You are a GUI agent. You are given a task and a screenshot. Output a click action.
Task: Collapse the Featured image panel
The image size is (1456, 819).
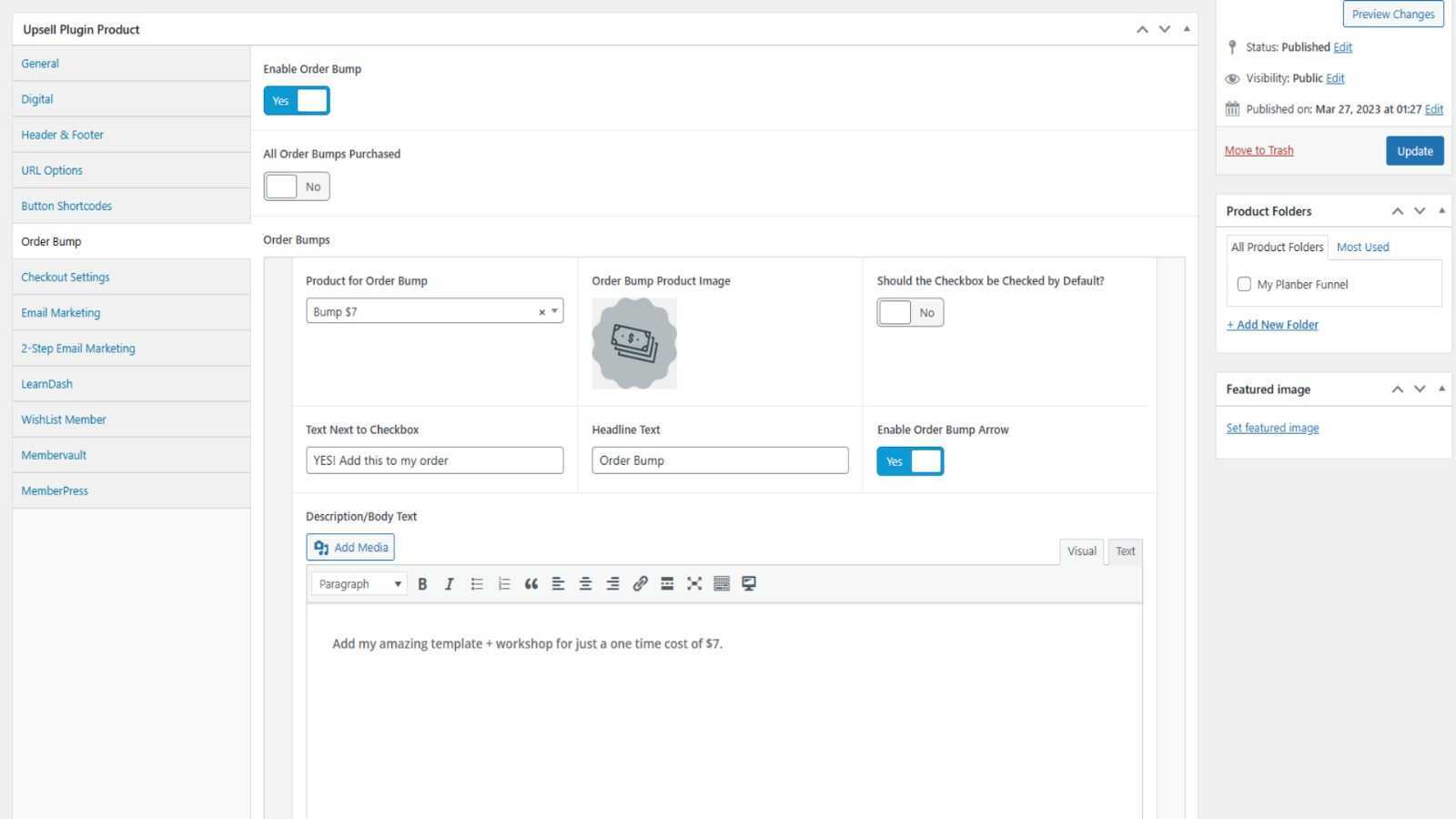(x=1441, y=389)
